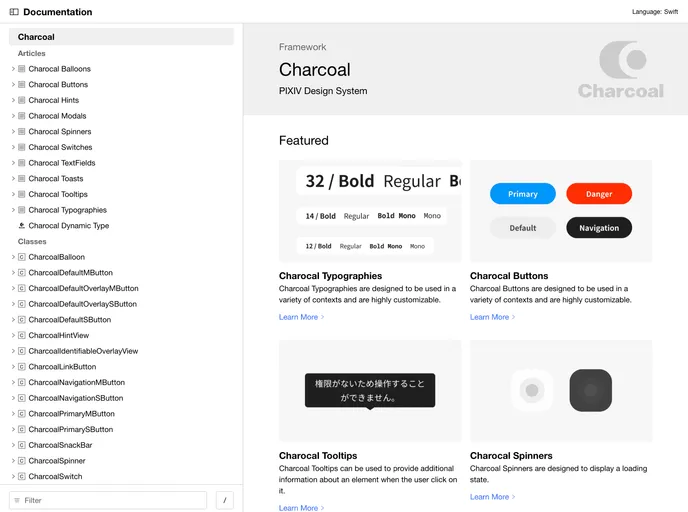Open the Spinners preview thumbnail
The width and height of the screenshot is (688, 512).
(x=561, y=390)
